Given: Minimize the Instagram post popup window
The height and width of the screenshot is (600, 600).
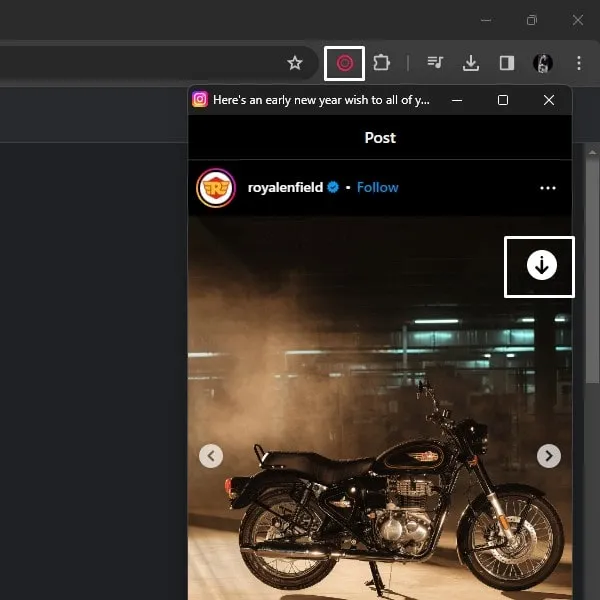Looking at the screenshot, I should (x=457, y=100).
